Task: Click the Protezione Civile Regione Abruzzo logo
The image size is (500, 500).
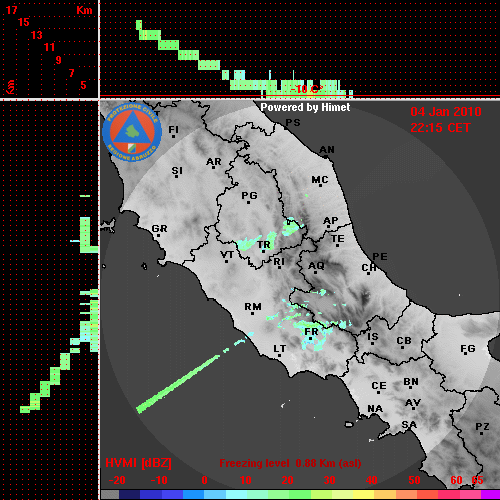Action: [132, 133]
